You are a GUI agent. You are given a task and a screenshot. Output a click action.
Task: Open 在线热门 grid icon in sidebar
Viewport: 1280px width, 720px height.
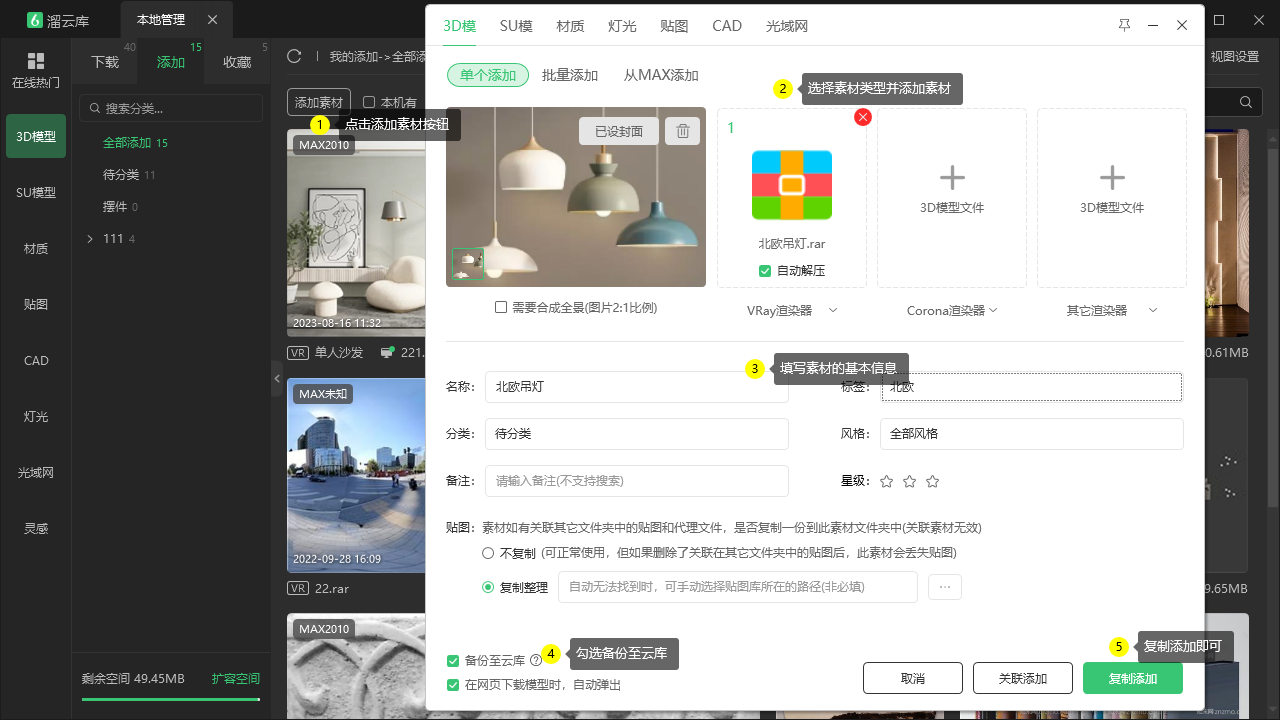(x=36, y=61)
